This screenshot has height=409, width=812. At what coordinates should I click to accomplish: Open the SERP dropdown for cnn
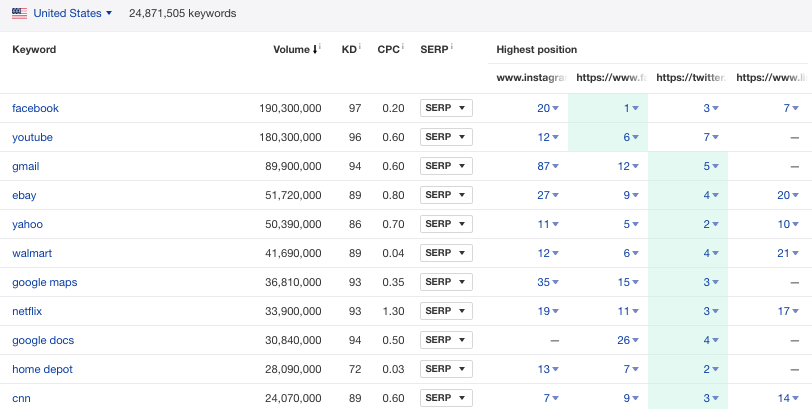tap(446, 398)
